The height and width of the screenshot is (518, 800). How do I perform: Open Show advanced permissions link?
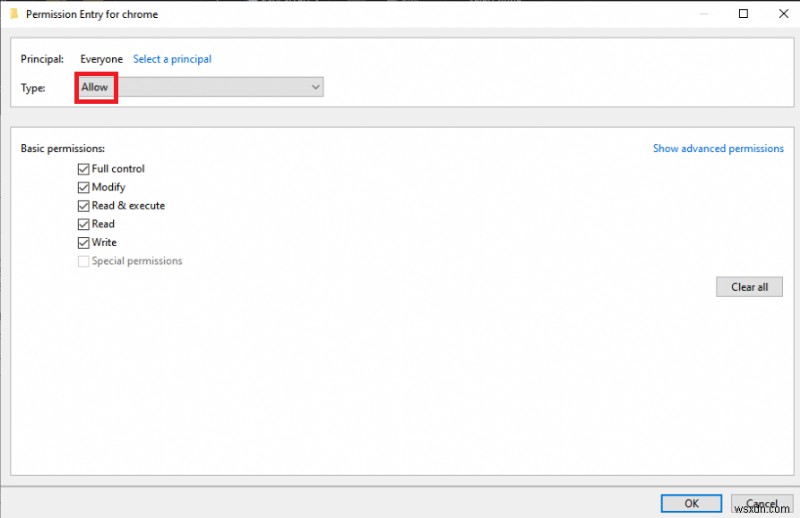tap(718, 149)
